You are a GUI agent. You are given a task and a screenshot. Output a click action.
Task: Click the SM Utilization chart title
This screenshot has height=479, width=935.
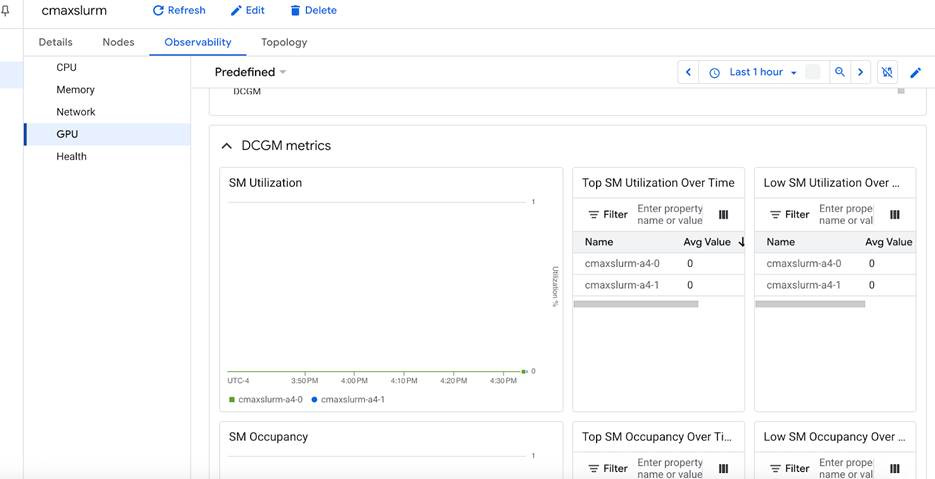(x=265, y=183)
